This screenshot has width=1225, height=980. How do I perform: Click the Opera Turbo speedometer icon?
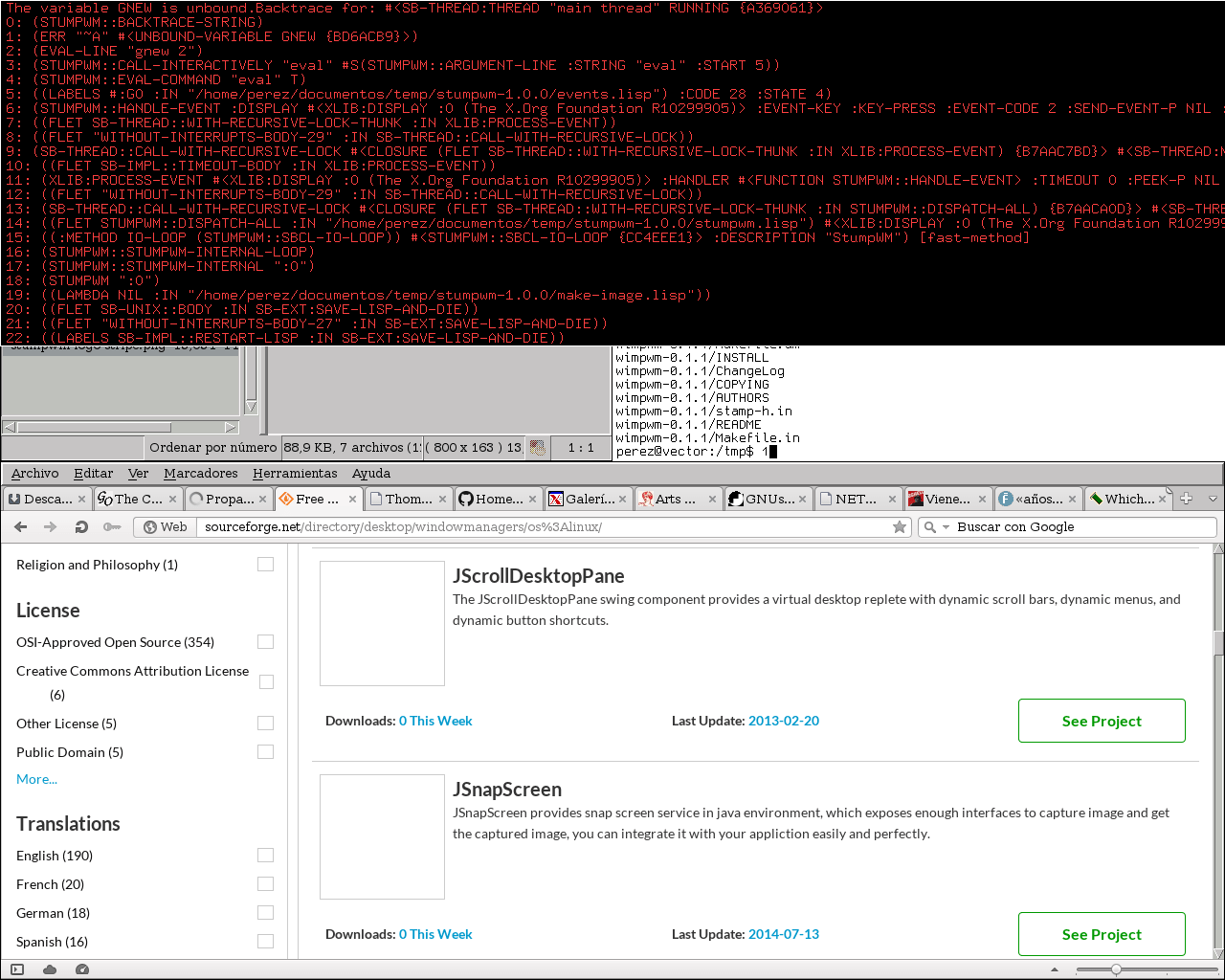(x=82, y=969)
